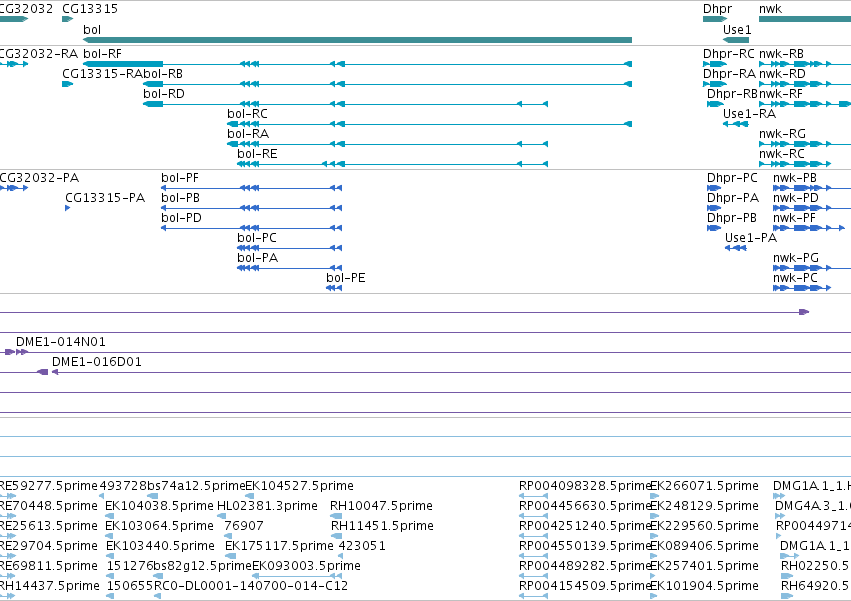Click EK101904.5prime EST label
The width and height of the screenshot is (851, 601).
tap(704, 586)
